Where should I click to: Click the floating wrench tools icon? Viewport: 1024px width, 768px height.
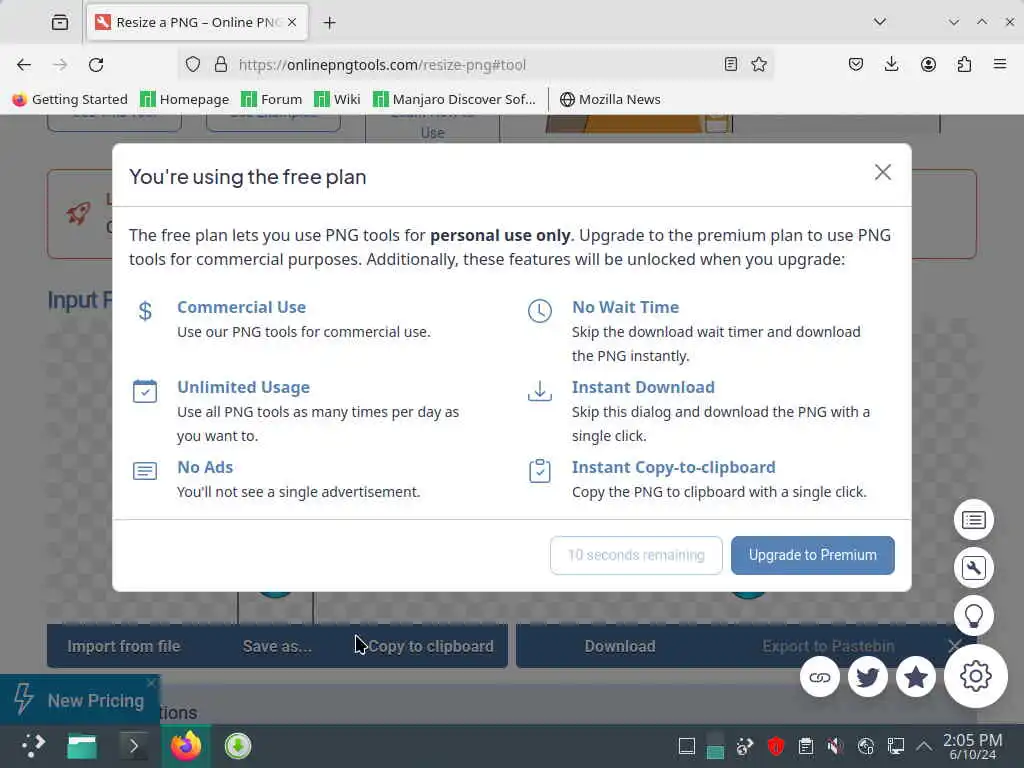click(974, 568)
